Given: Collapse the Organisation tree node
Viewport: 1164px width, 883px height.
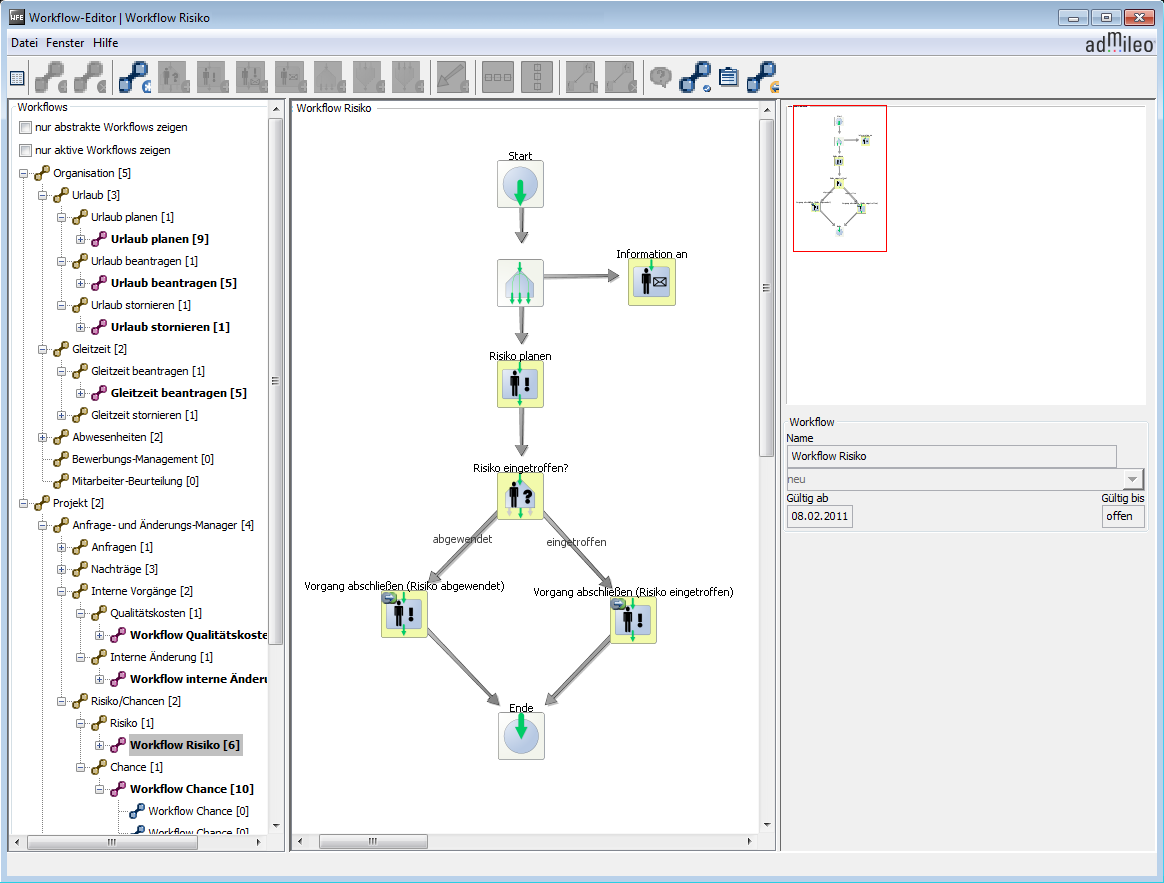Looking at the screenshot, I should pyautogui.click(x=24, y=173).
